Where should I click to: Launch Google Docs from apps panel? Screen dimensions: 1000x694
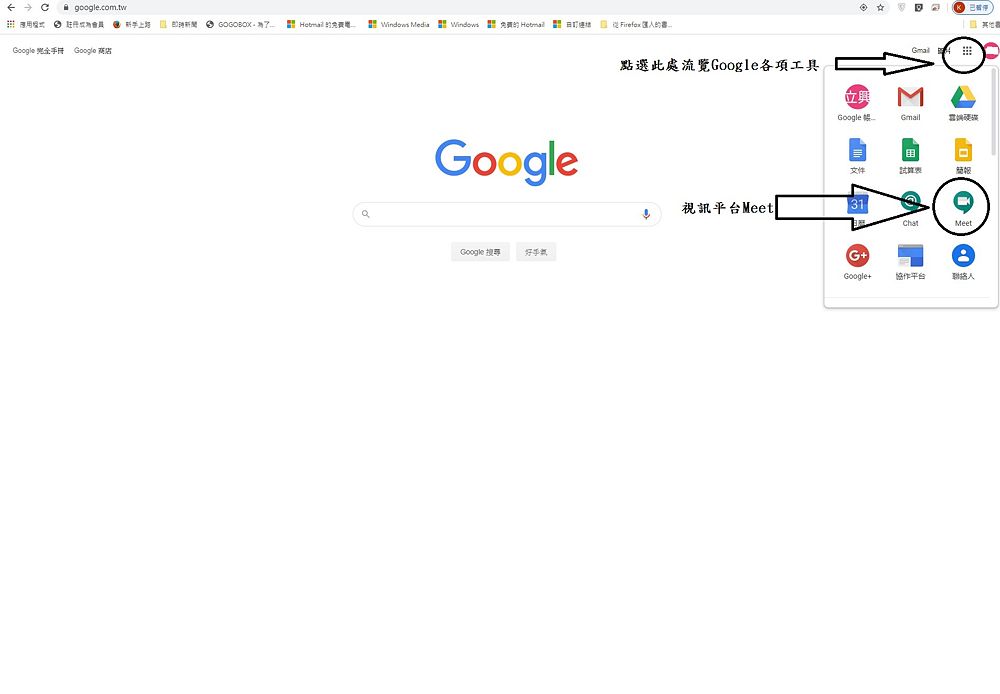[x=857, y=156]
